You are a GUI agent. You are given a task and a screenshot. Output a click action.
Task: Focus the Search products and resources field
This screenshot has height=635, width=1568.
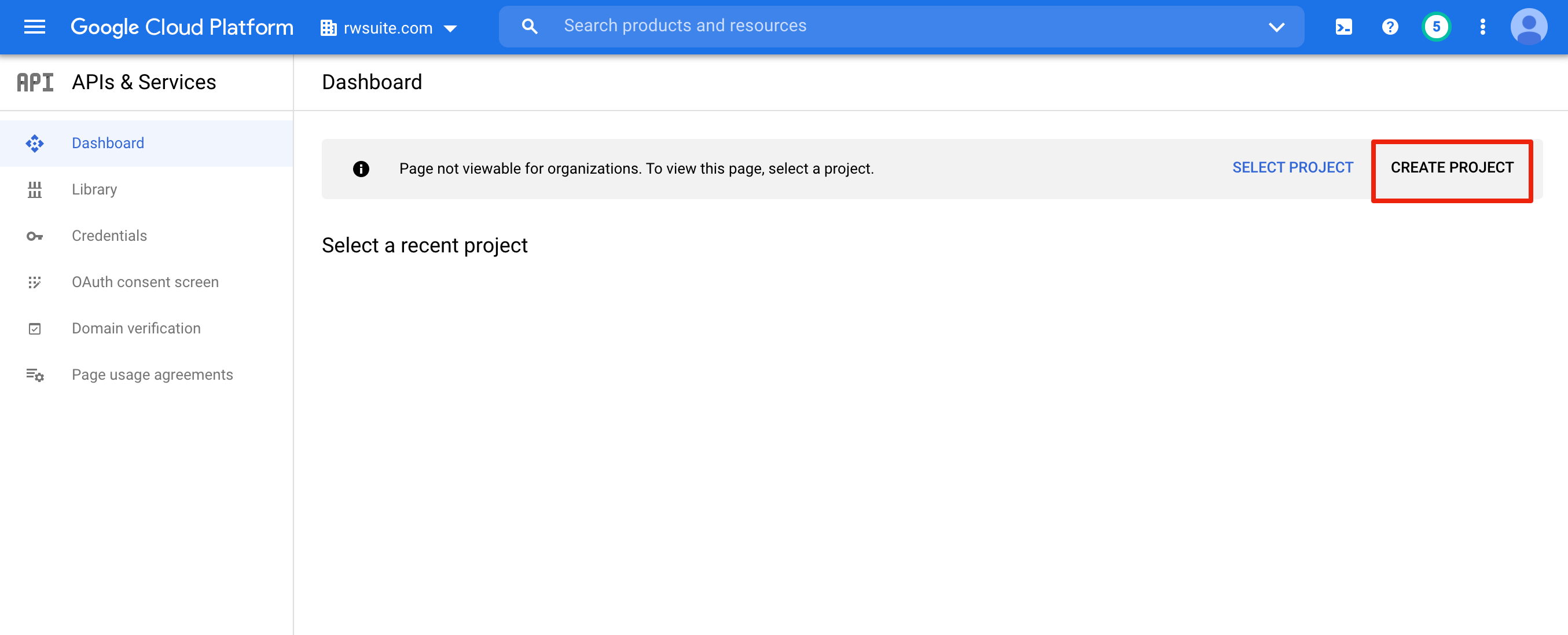901,26
